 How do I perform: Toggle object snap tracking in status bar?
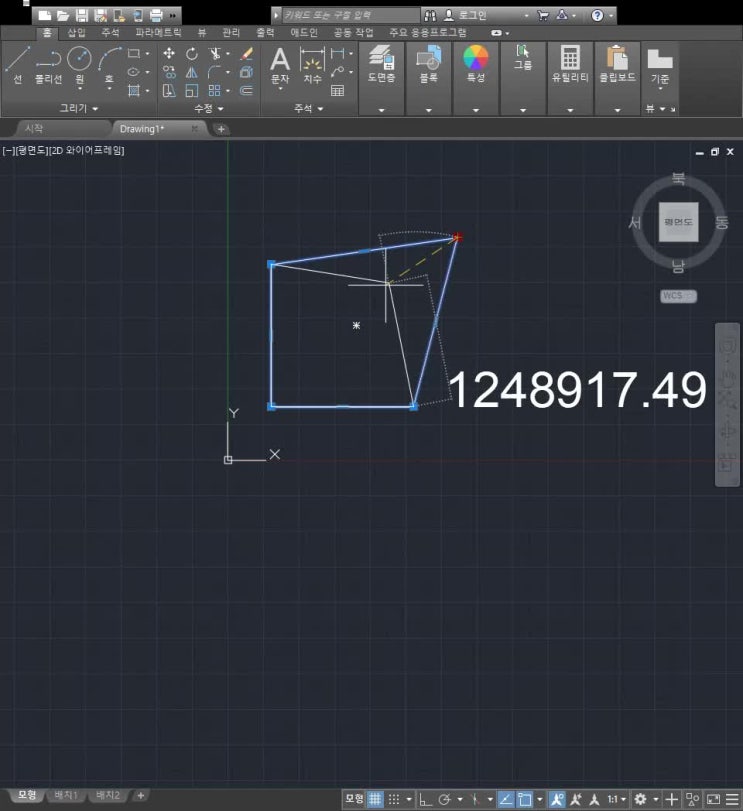click(x=505, y=799)
